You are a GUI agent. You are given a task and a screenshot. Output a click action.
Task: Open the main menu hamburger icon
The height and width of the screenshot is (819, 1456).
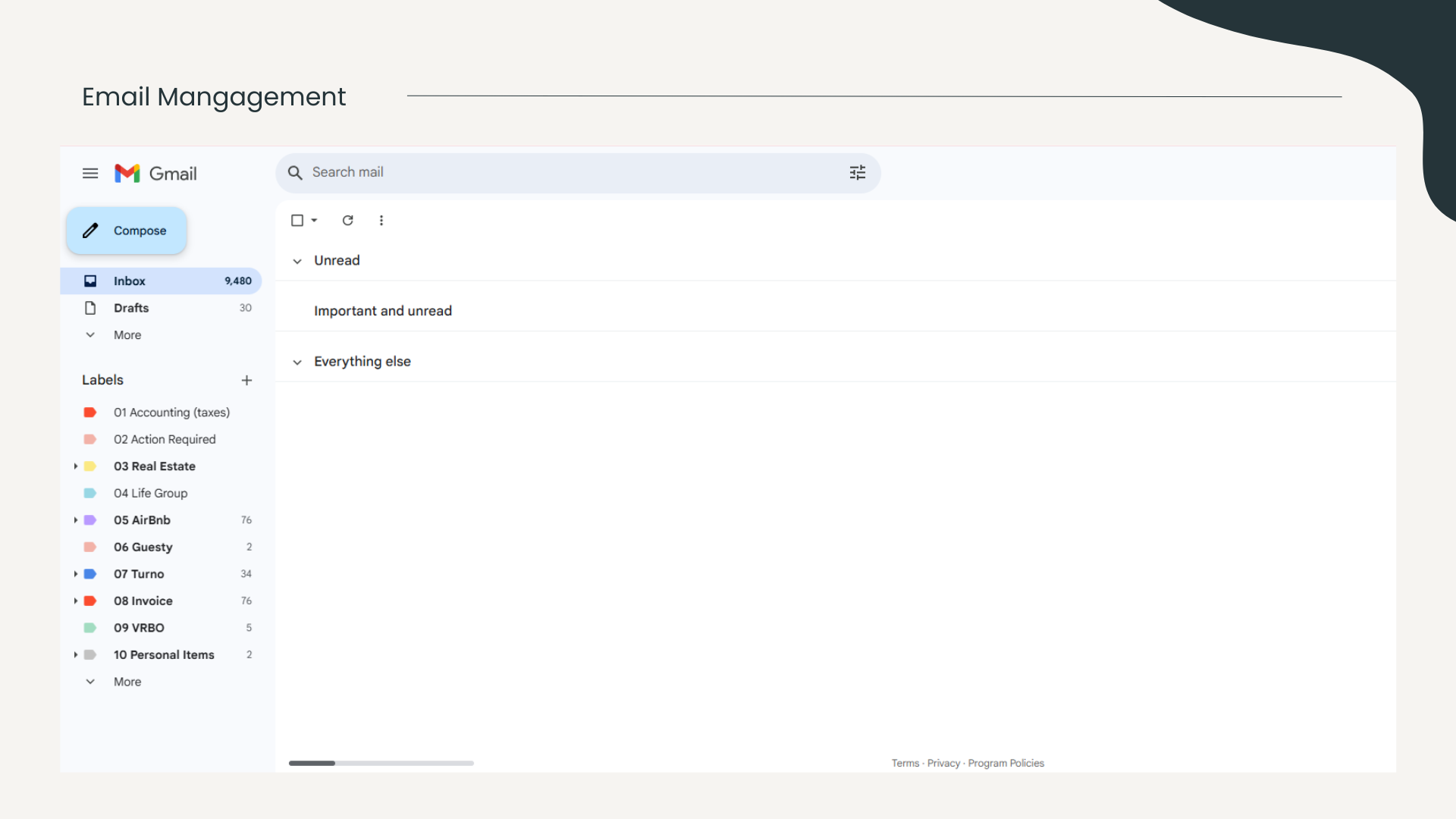[90, 174]
